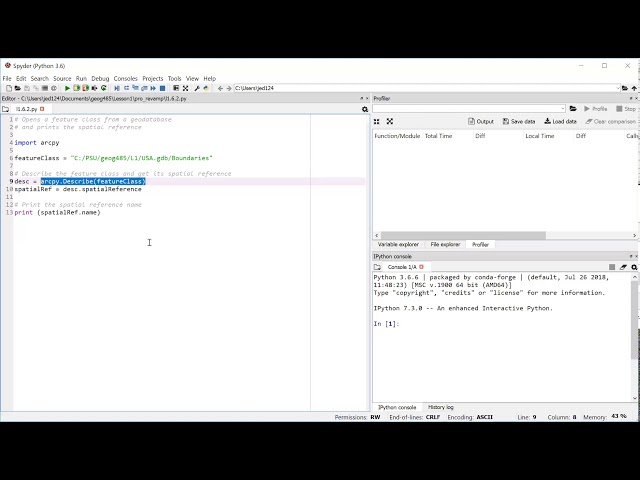Viewport: 640px width, 480px height.
Task: Run current cell from toolbar
Action: (x=76, y=88)
